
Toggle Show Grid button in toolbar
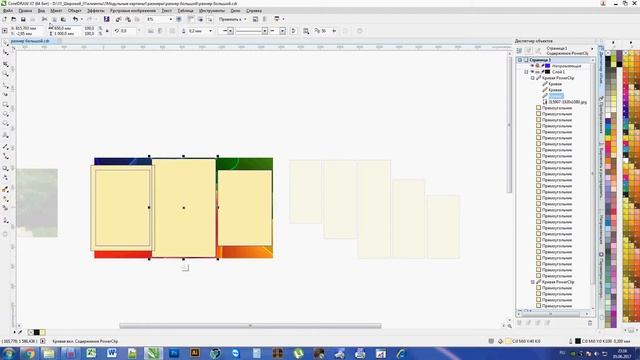tap(200, 19)
